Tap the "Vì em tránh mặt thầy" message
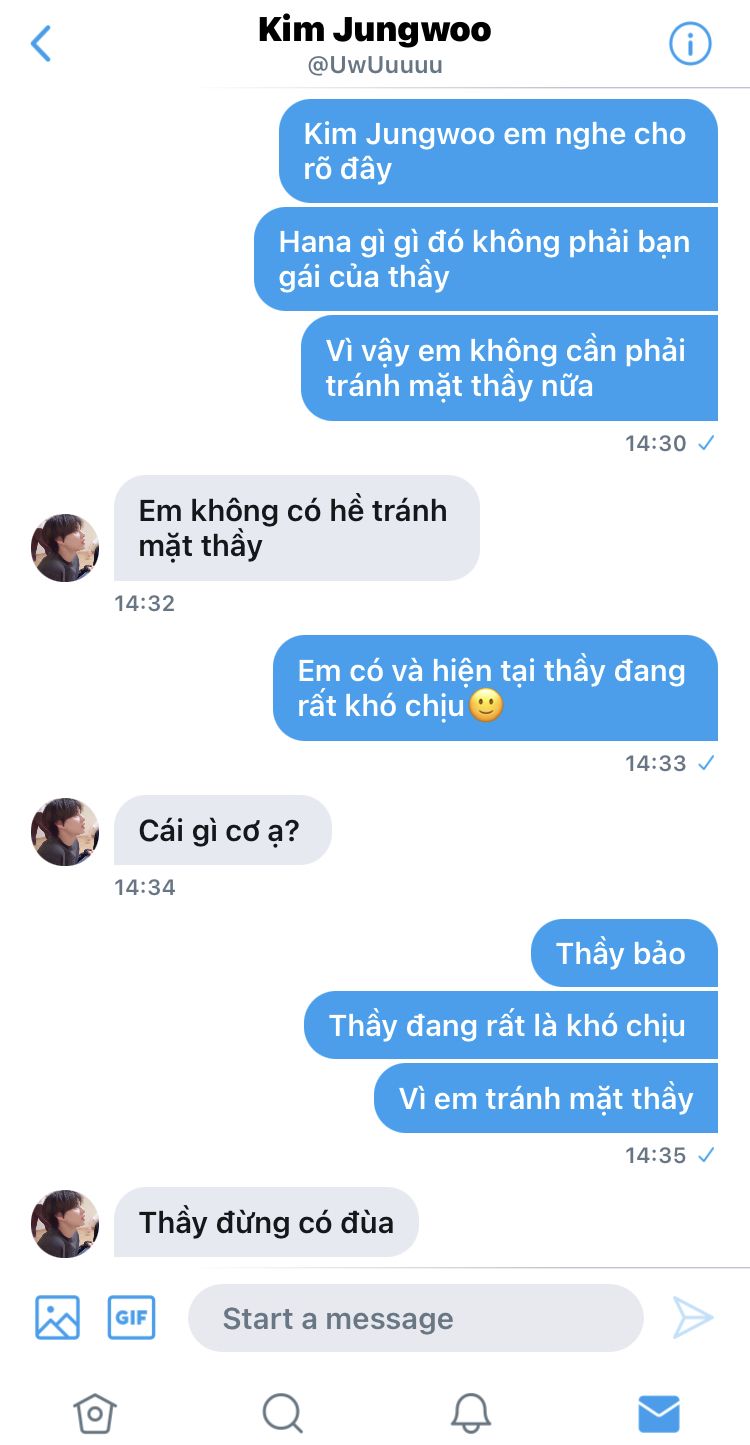 [x=546, y=1098]
